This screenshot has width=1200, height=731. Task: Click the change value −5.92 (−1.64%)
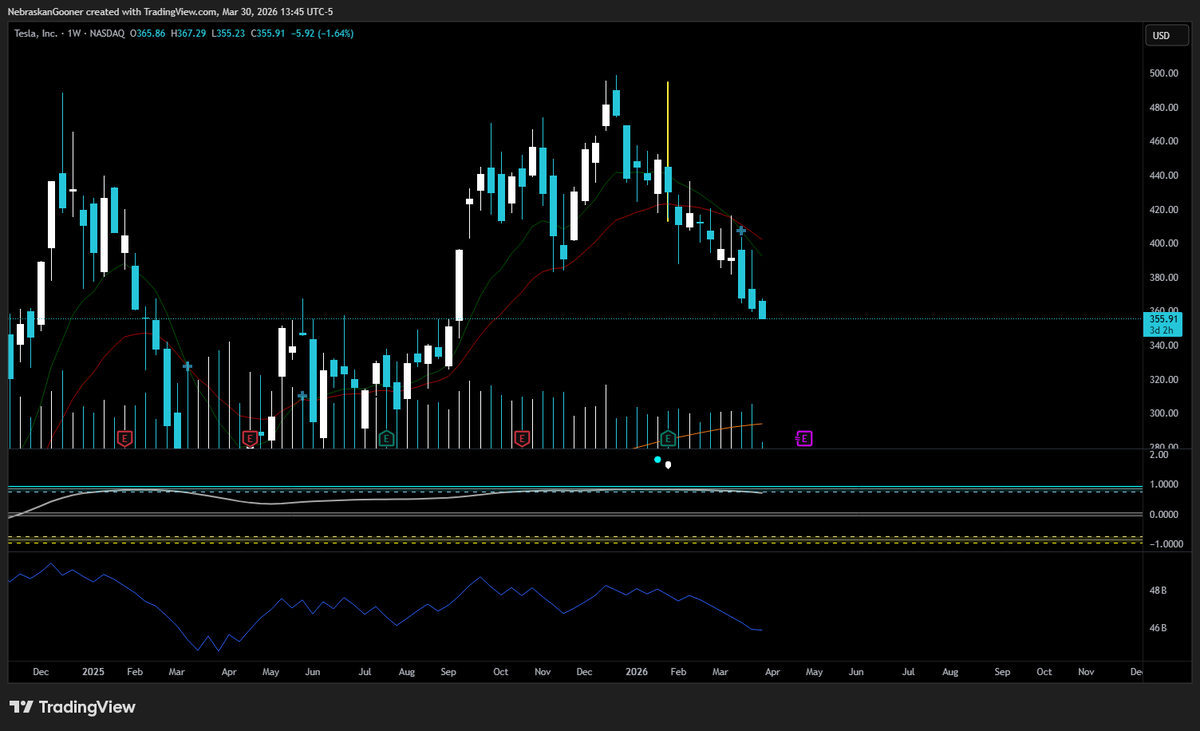[321, 33]
